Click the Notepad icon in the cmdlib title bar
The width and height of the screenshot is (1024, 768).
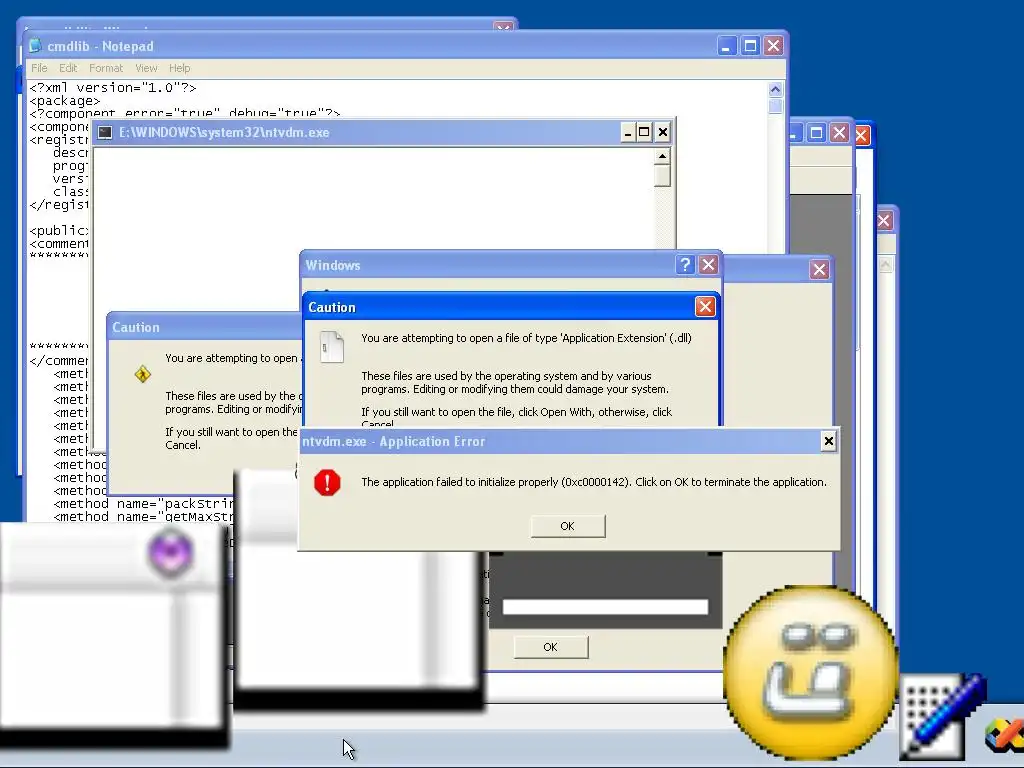click(x=35, y=46)
